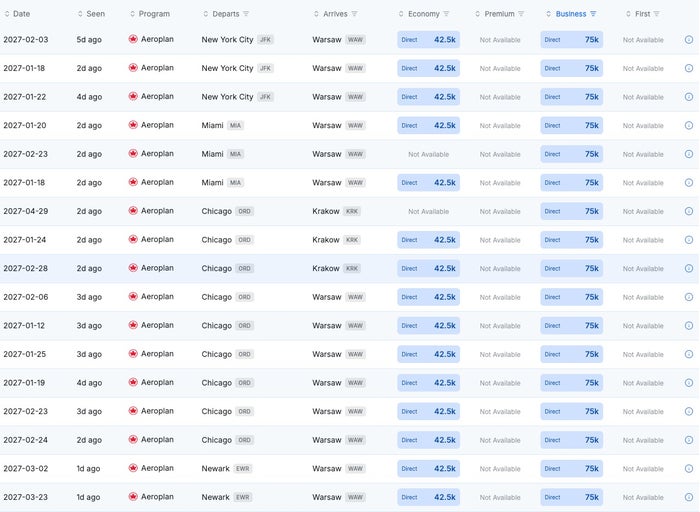The width and height of the screenshot is (700, 512).
Task: Click 'New York City' in 2027-01-18 row
Action: (x=227, y=68)
